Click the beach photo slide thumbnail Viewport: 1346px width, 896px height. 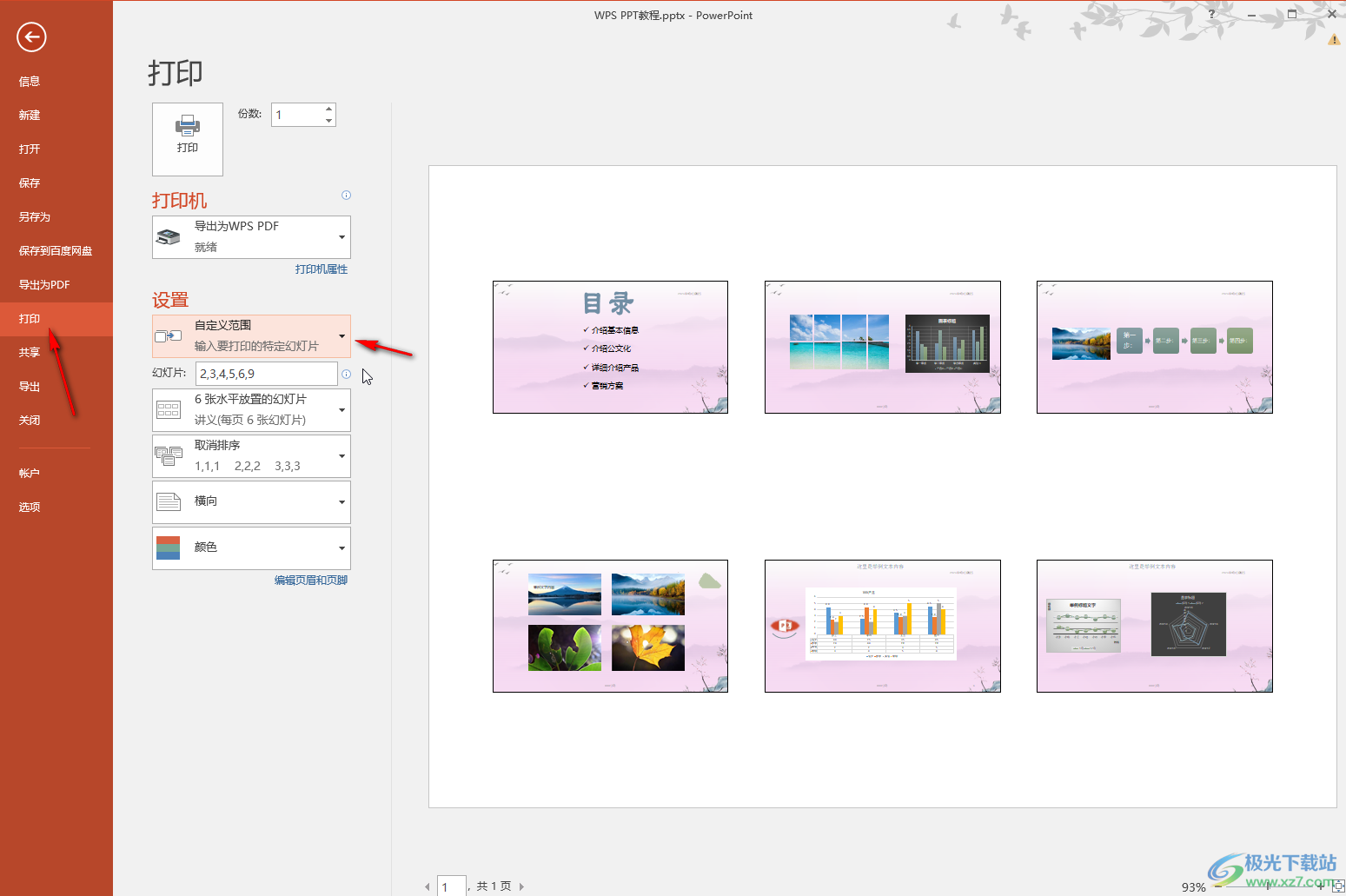click(x=883, y=347)
